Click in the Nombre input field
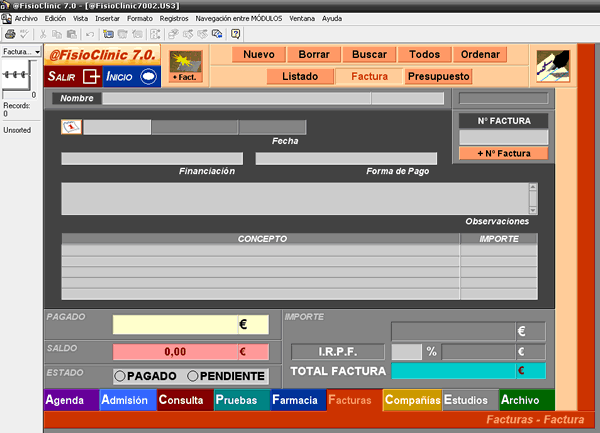The width and height of the screenshot is (600, 433). pos(236,98)
